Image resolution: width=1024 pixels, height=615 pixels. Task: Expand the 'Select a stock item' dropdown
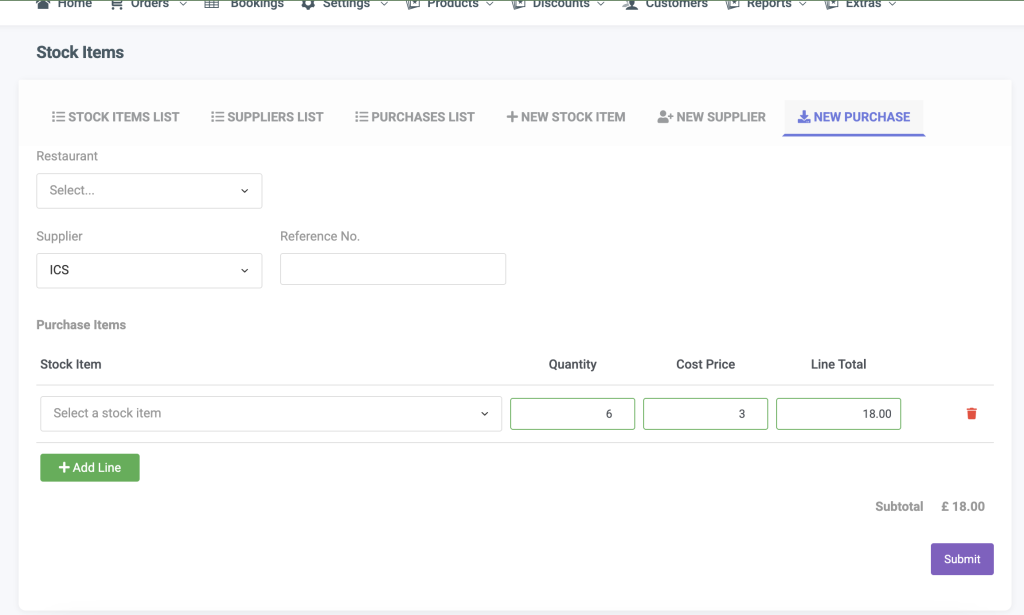(271, 414)
